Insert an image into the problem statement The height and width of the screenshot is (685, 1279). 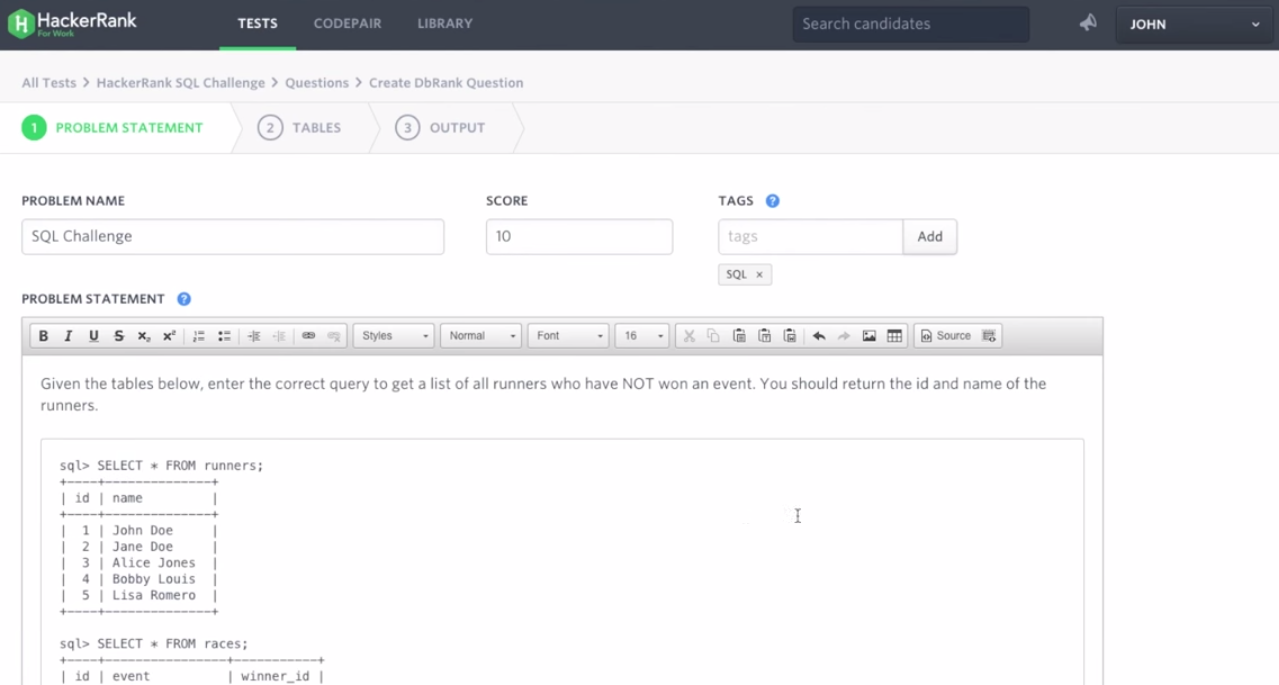pos(869,336)
